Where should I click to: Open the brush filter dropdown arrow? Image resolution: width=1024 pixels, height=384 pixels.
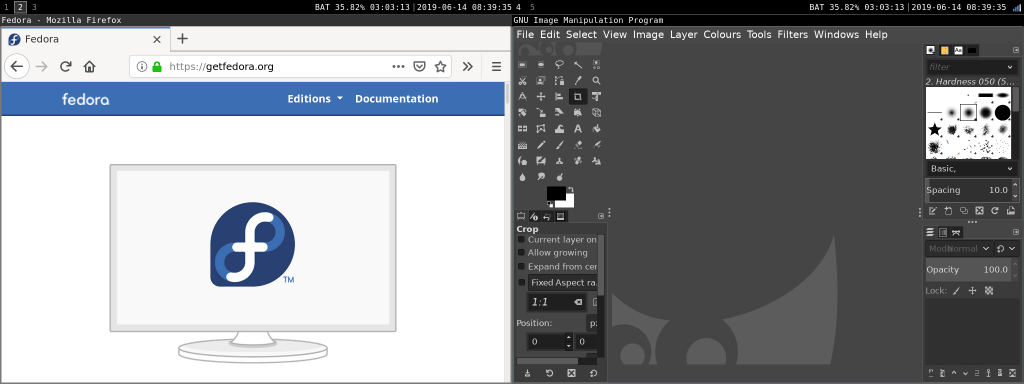pos(1010,67)
